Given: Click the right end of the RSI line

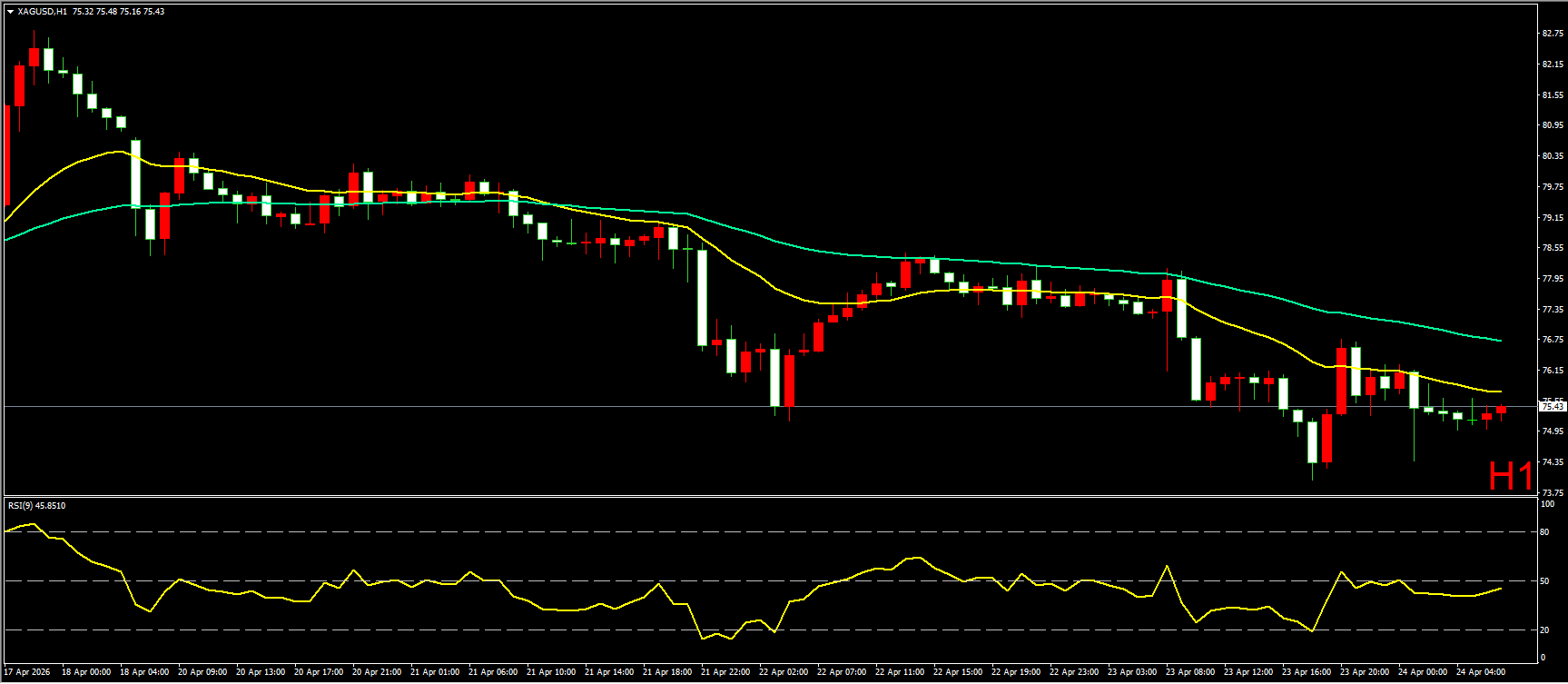Looking at the screenshot, I should point(1500,589).
